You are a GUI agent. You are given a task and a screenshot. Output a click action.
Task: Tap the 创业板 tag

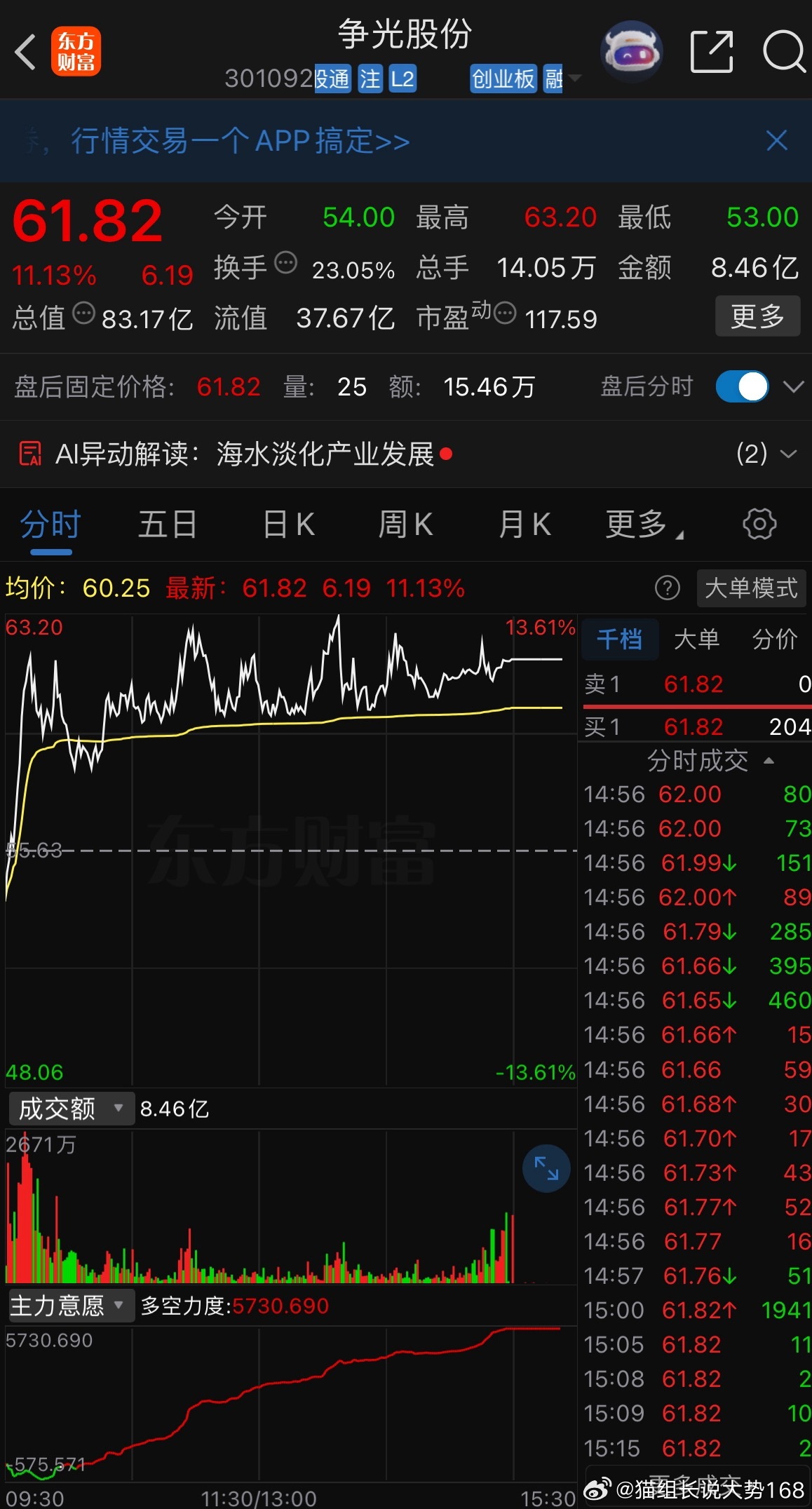[503, 79]
